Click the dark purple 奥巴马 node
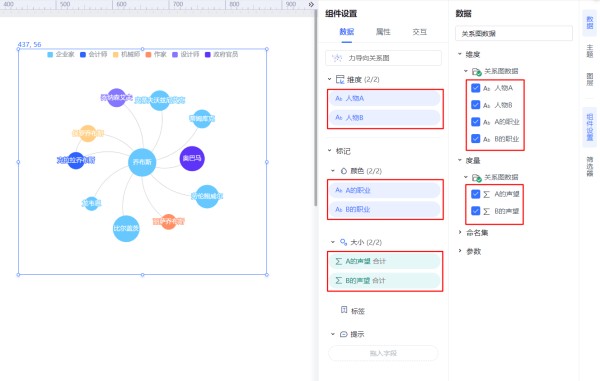Screen dimensions: 600x381 pos(192,158)
